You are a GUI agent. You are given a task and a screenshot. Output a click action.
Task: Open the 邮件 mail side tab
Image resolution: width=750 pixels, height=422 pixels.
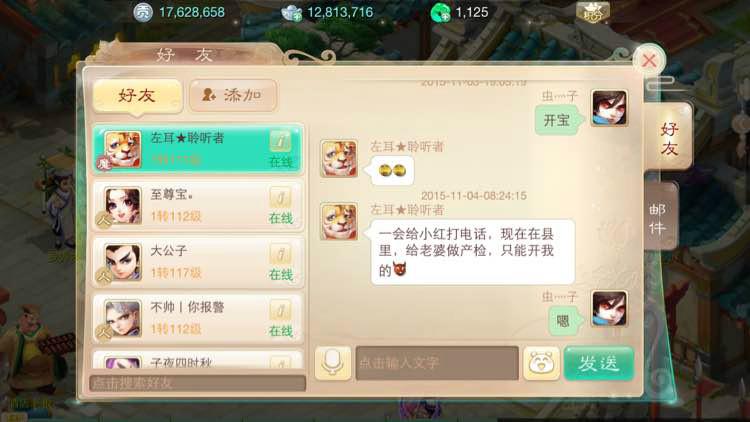660,218
